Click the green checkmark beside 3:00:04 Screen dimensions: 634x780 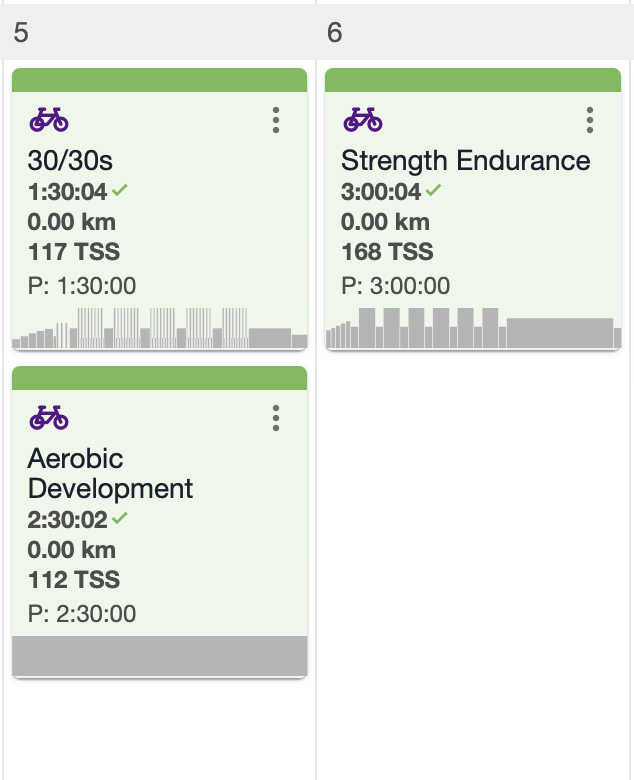(433, 190)
